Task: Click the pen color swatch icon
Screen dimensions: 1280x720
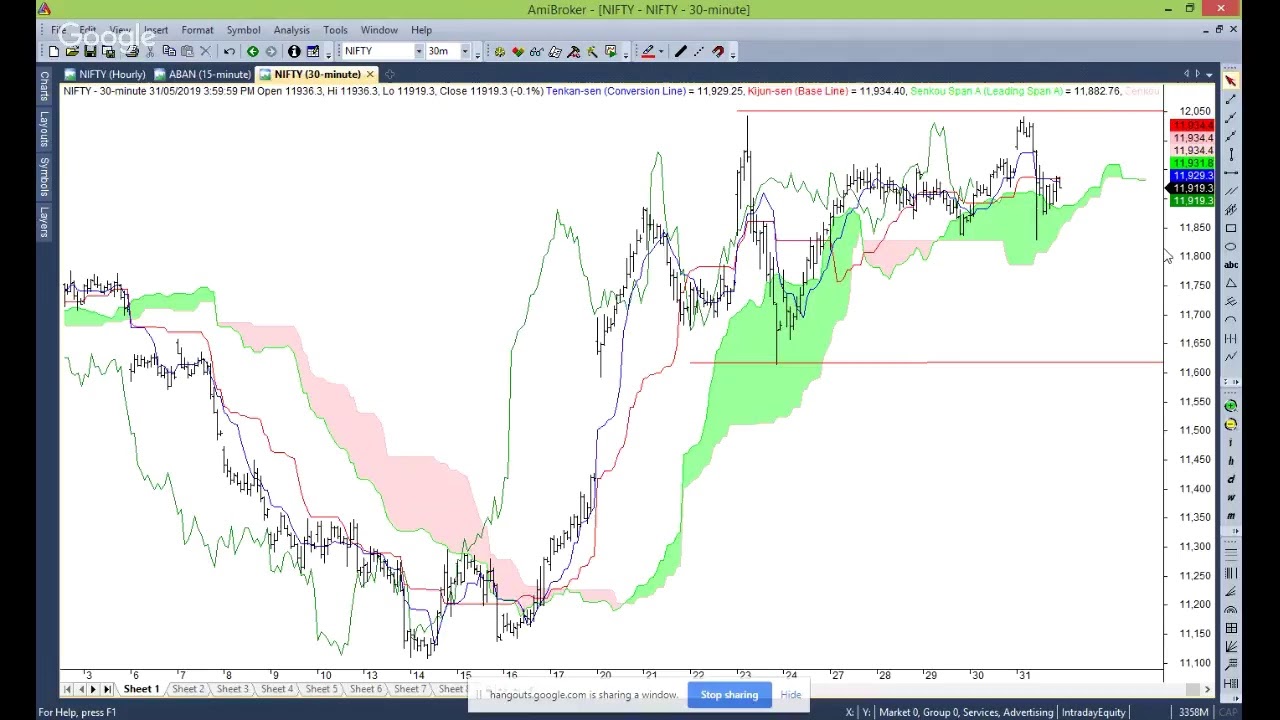Action: pos(647,51)
